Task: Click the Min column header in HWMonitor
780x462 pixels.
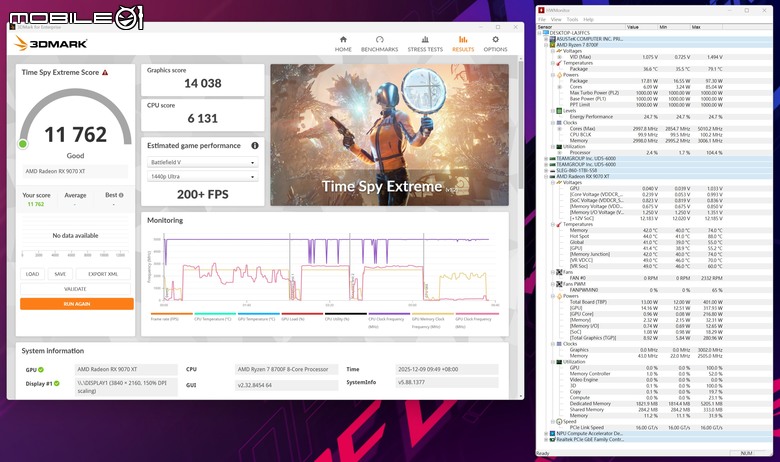Action: (x=674, y=27)
